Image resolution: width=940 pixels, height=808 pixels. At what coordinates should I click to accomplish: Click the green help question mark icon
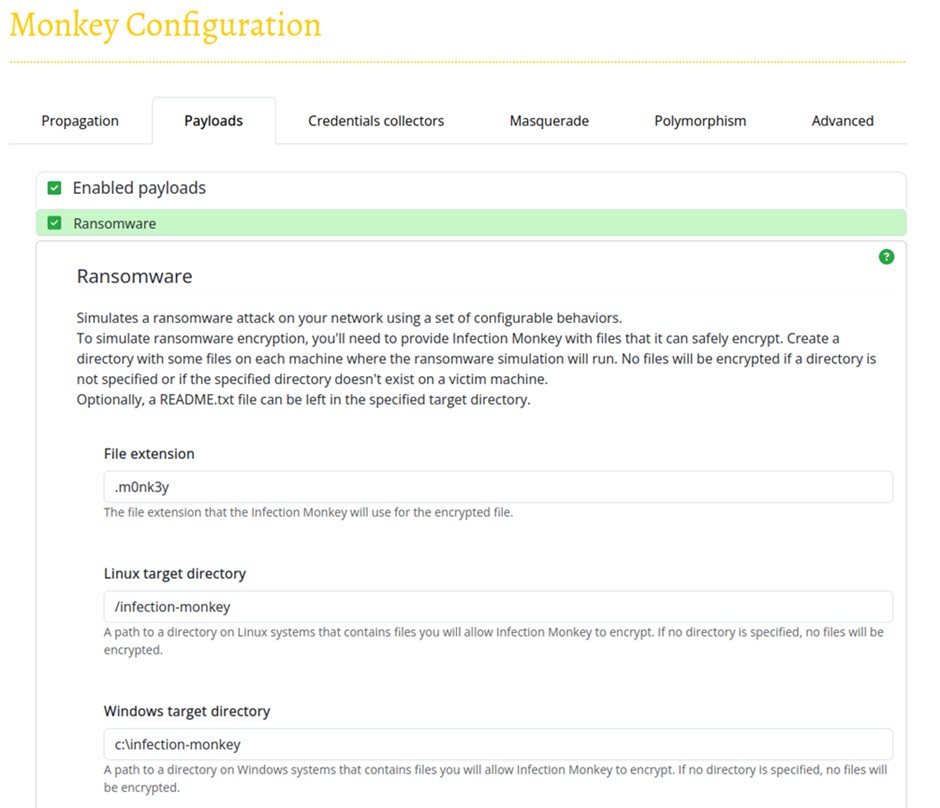click(886, 257)
